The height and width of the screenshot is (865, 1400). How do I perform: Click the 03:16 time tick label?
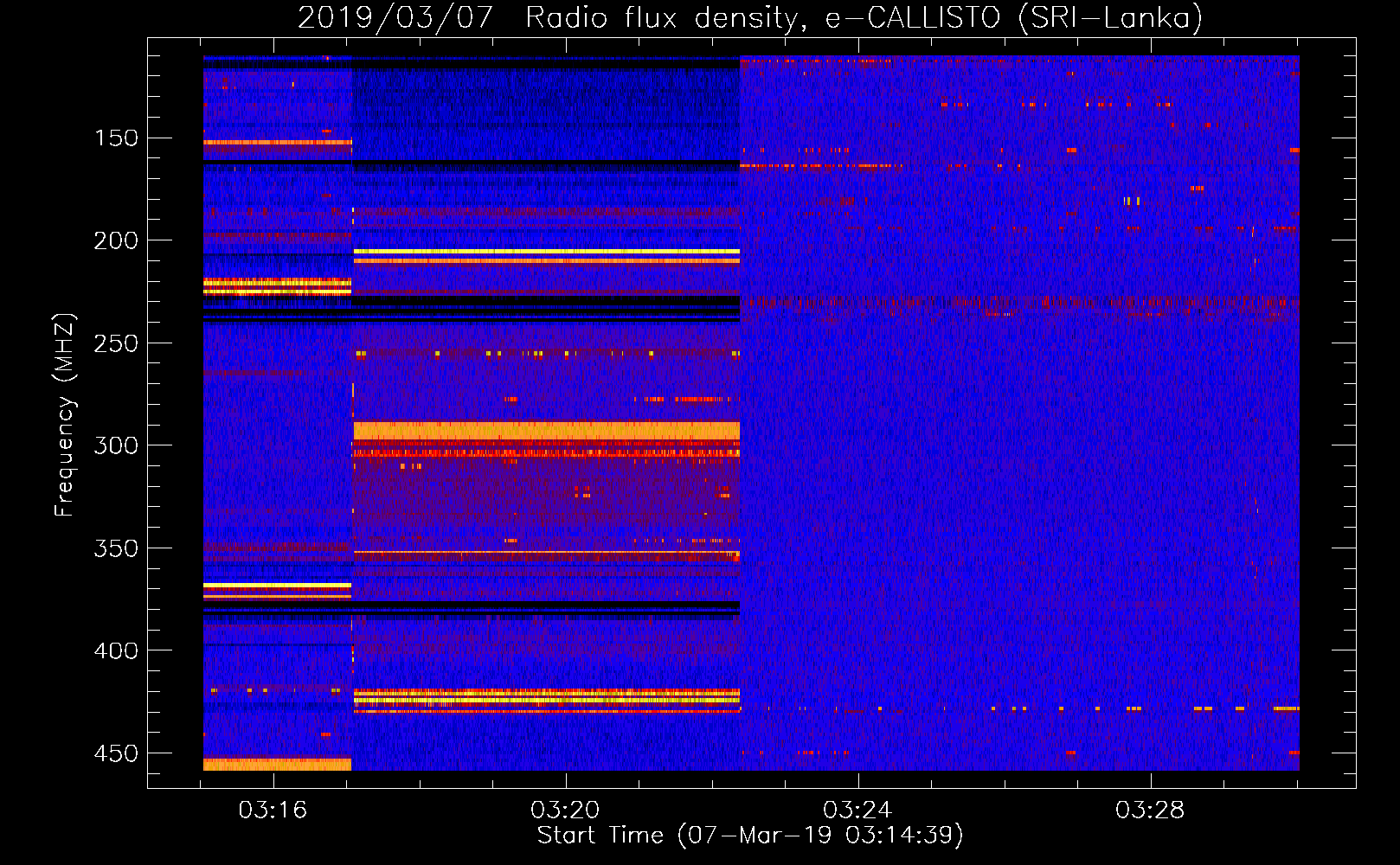pyautogui.click(x=273, y=811)
